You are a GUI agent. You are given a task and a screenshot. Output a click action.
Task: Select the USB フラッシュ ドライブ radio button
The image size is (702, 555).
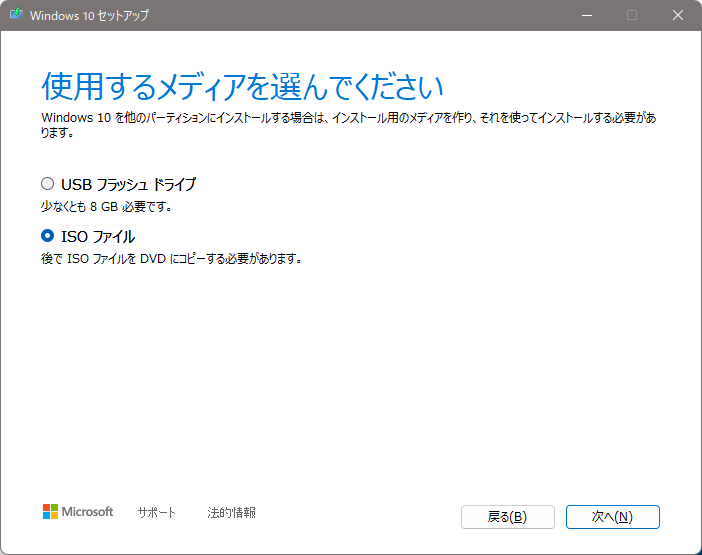47,184
